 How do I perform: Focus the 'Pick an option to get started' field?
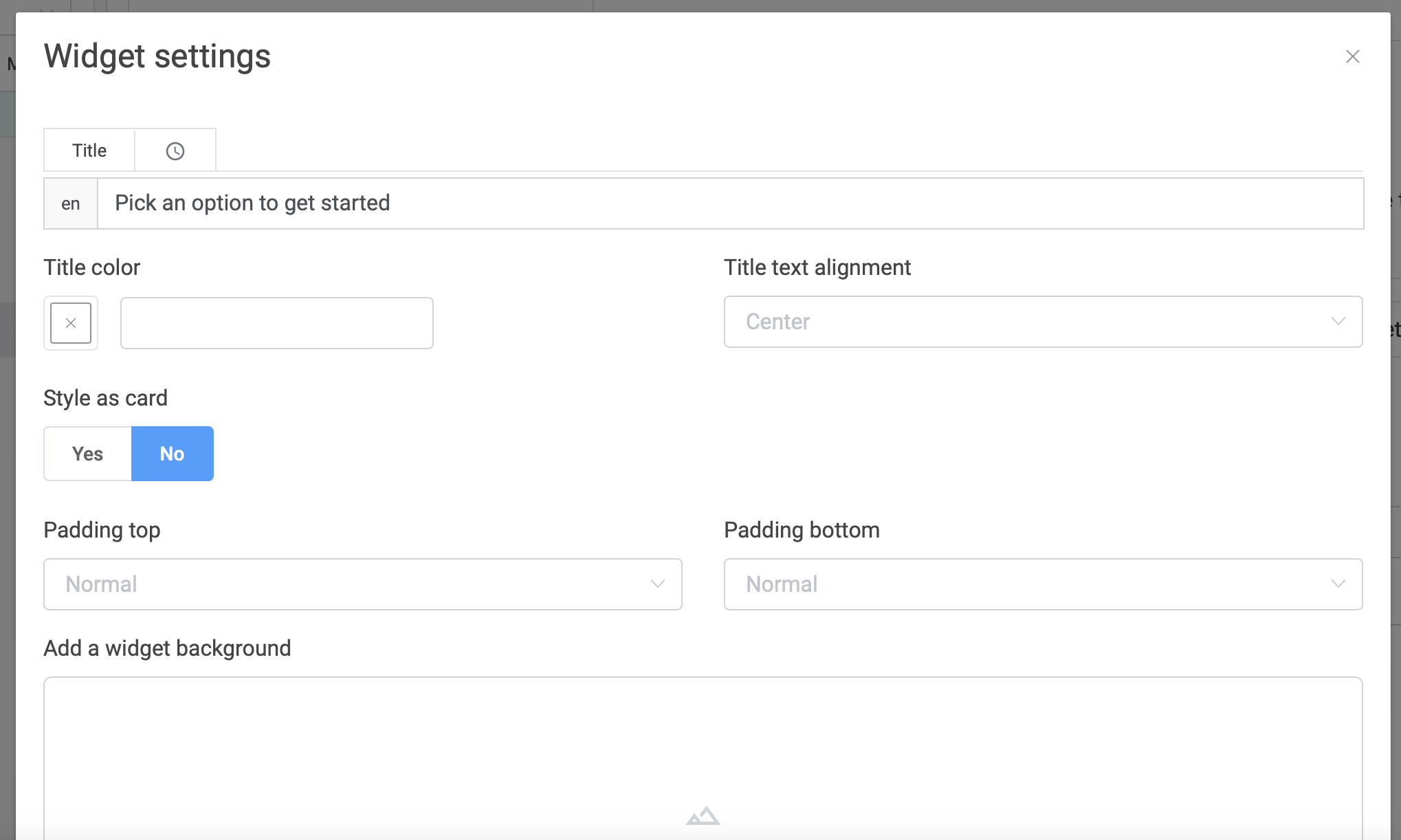click(729, 203)
